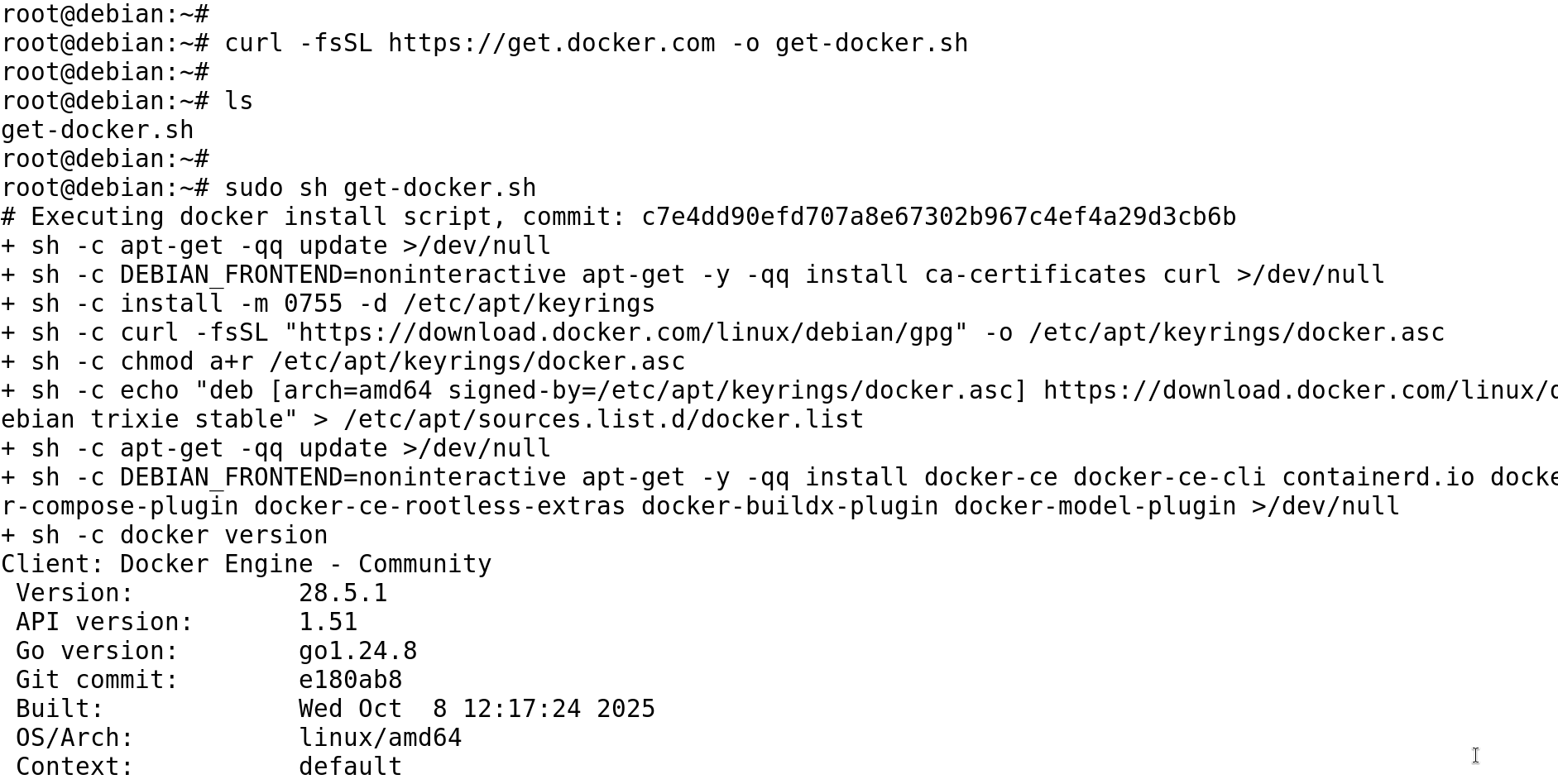Click the docker-model-plugin package name
Image resolution: width=1558 pixels, height=784 pixels.
tap(1095, 506)
